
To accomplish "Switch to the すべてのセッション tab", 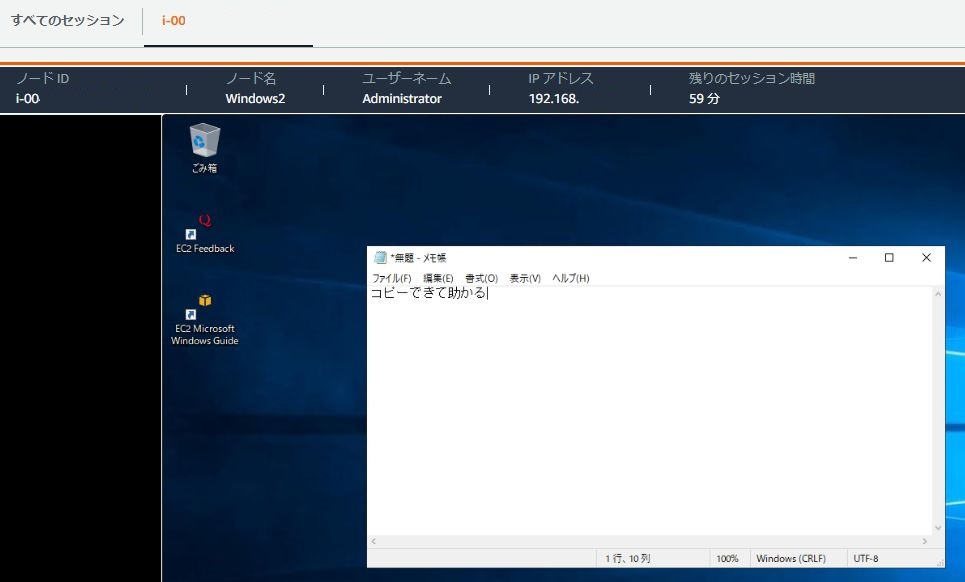I will (x=67, y=19).
